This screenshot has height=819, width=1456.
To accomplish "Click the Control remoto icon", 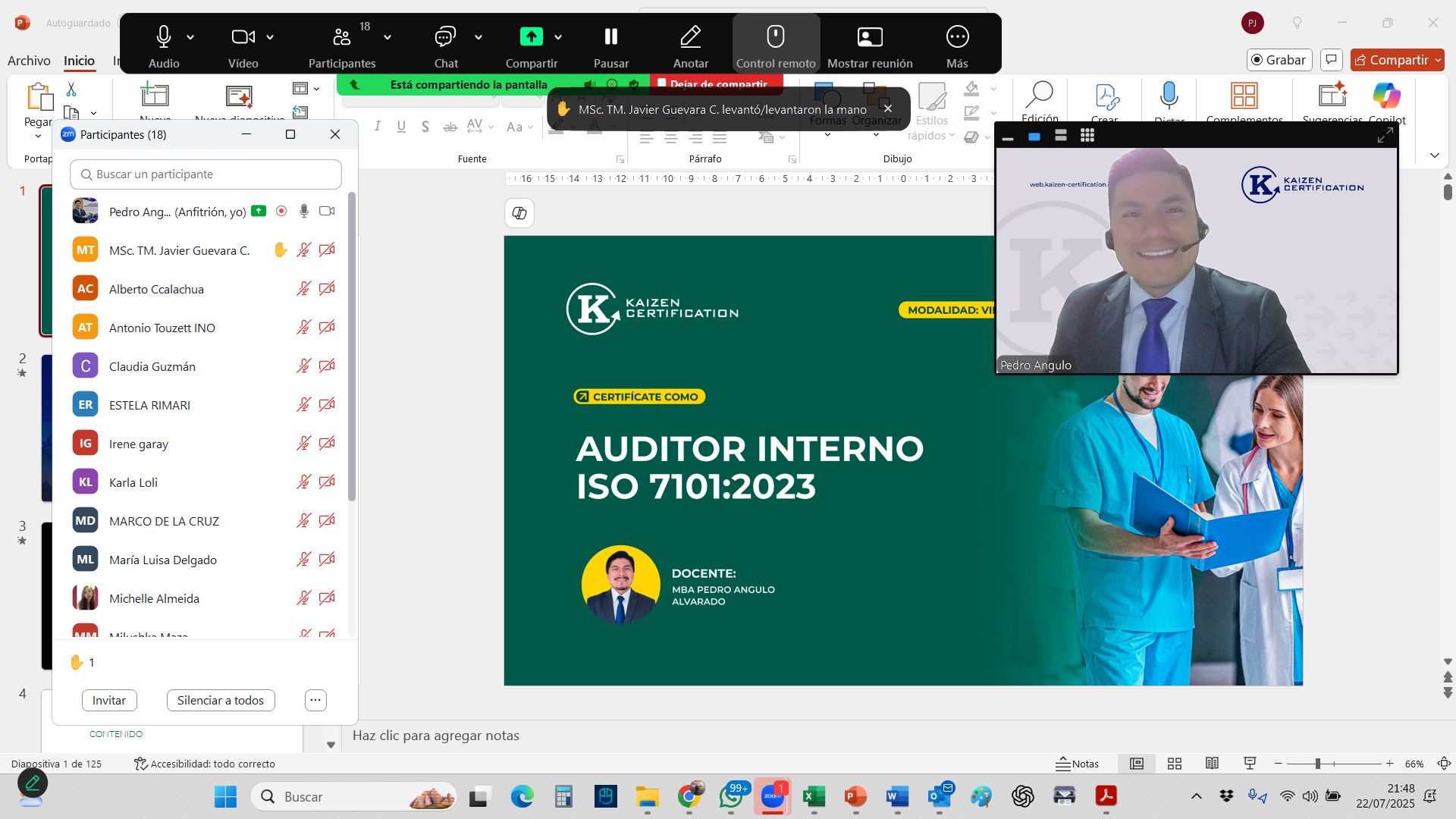I will coord(775,37).
